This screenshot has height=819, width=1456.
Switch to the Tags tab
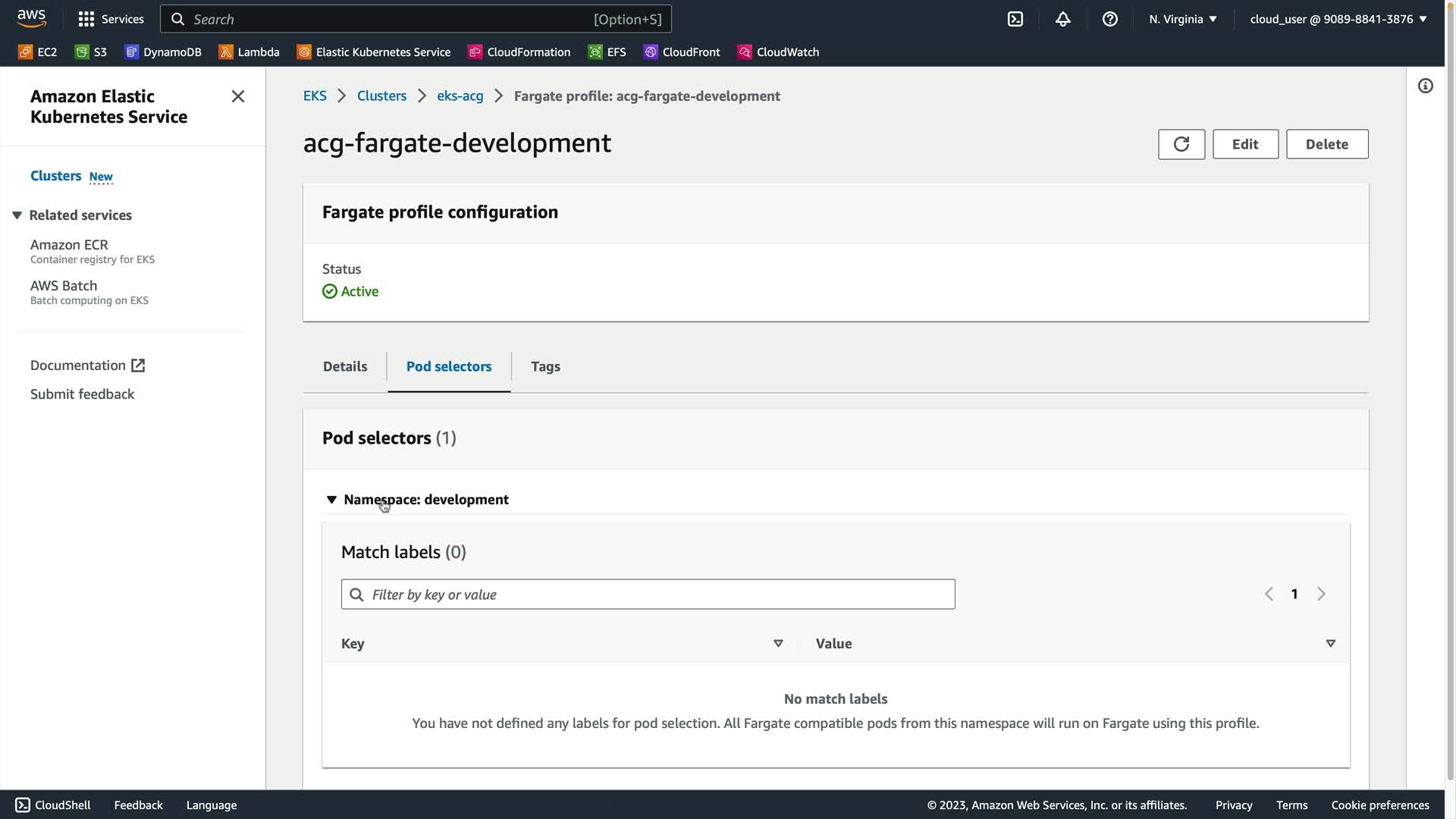click(x=545, y=366)
